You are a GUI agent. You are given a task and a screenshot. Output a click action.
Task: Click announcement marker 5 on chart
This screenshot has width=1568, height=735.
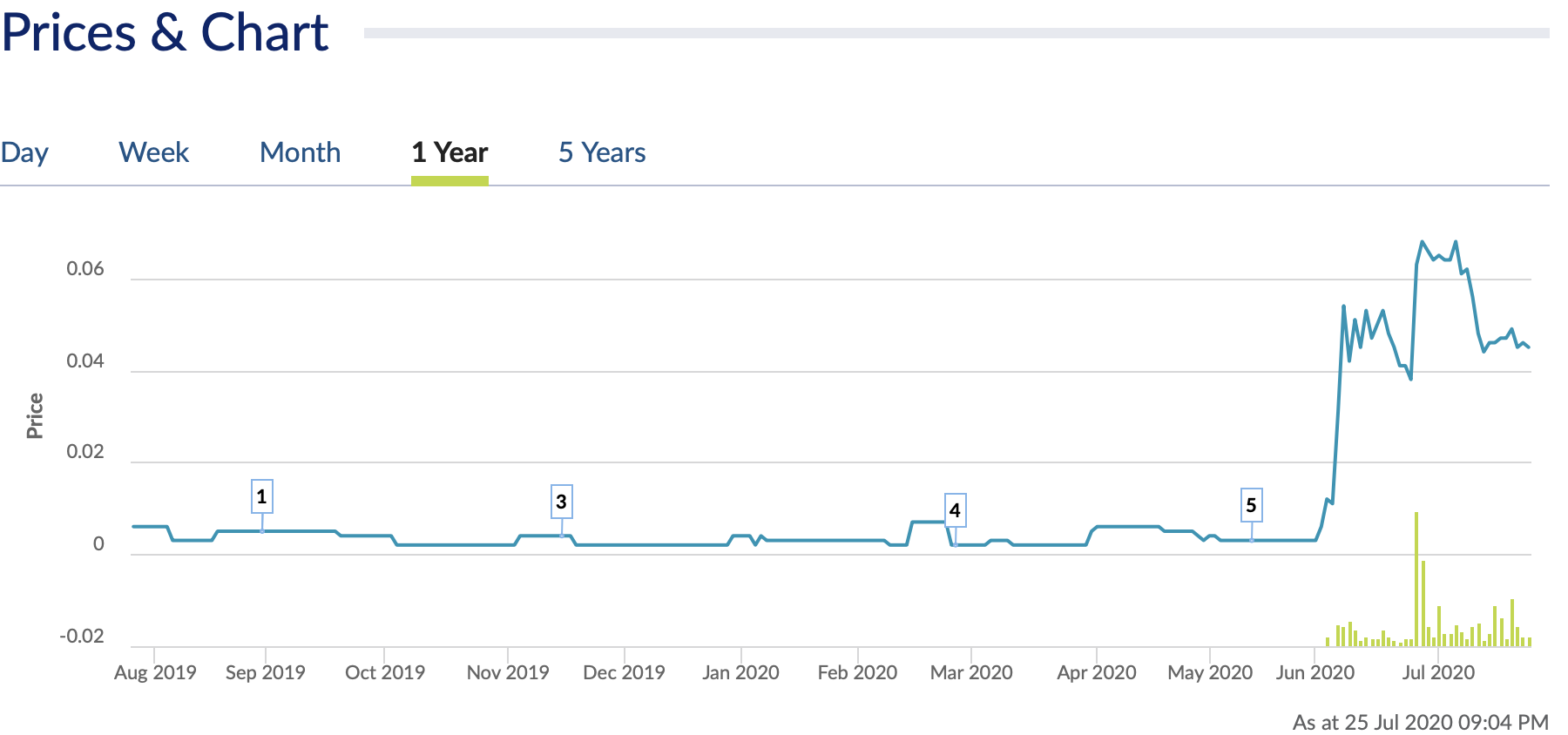coord(1251,505)
